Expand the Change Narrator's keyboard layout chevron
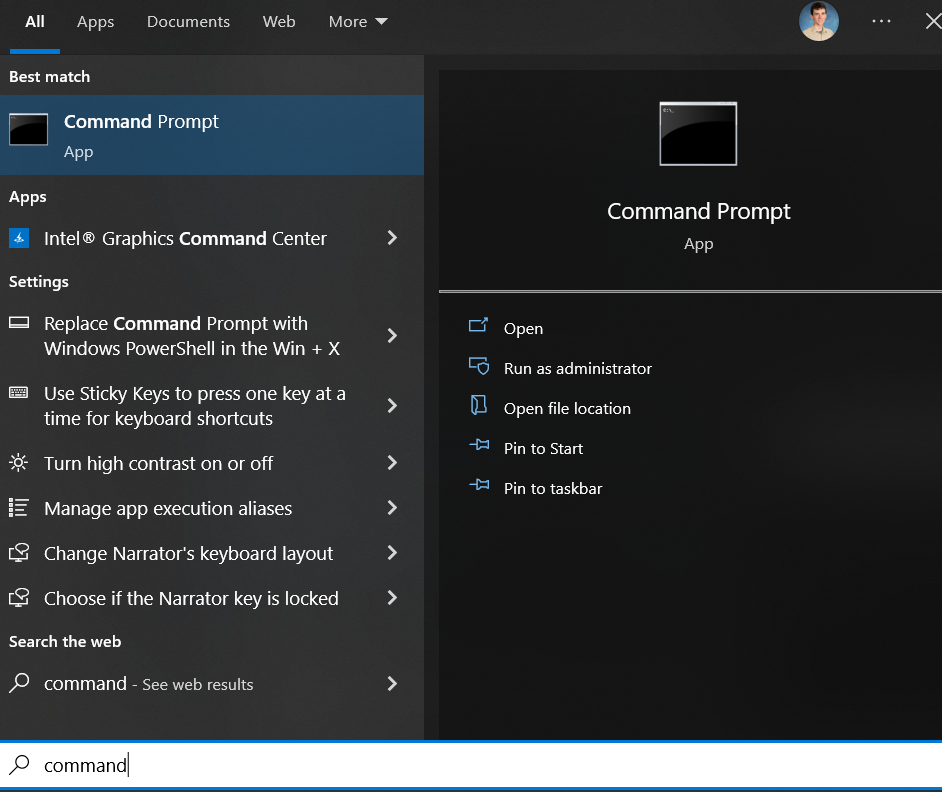The image size is (942, 792). click(392, 553)
